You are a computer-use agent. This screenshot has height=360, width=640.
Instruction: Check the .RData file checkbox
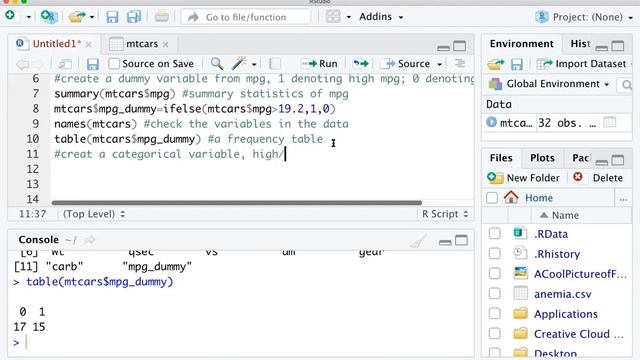[494, 233]
